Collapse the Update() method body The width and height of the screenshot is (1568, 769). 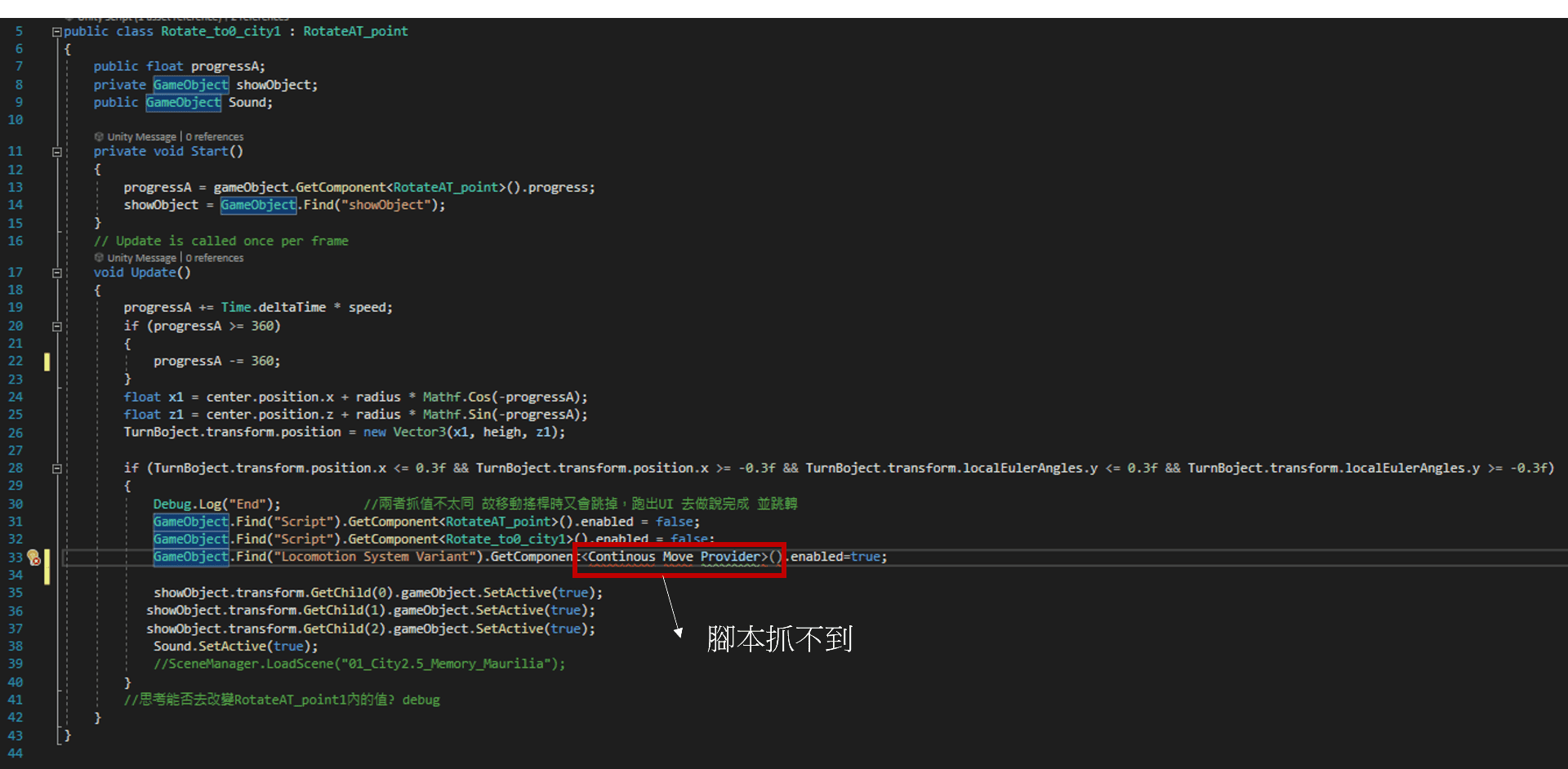pos(56,272)
